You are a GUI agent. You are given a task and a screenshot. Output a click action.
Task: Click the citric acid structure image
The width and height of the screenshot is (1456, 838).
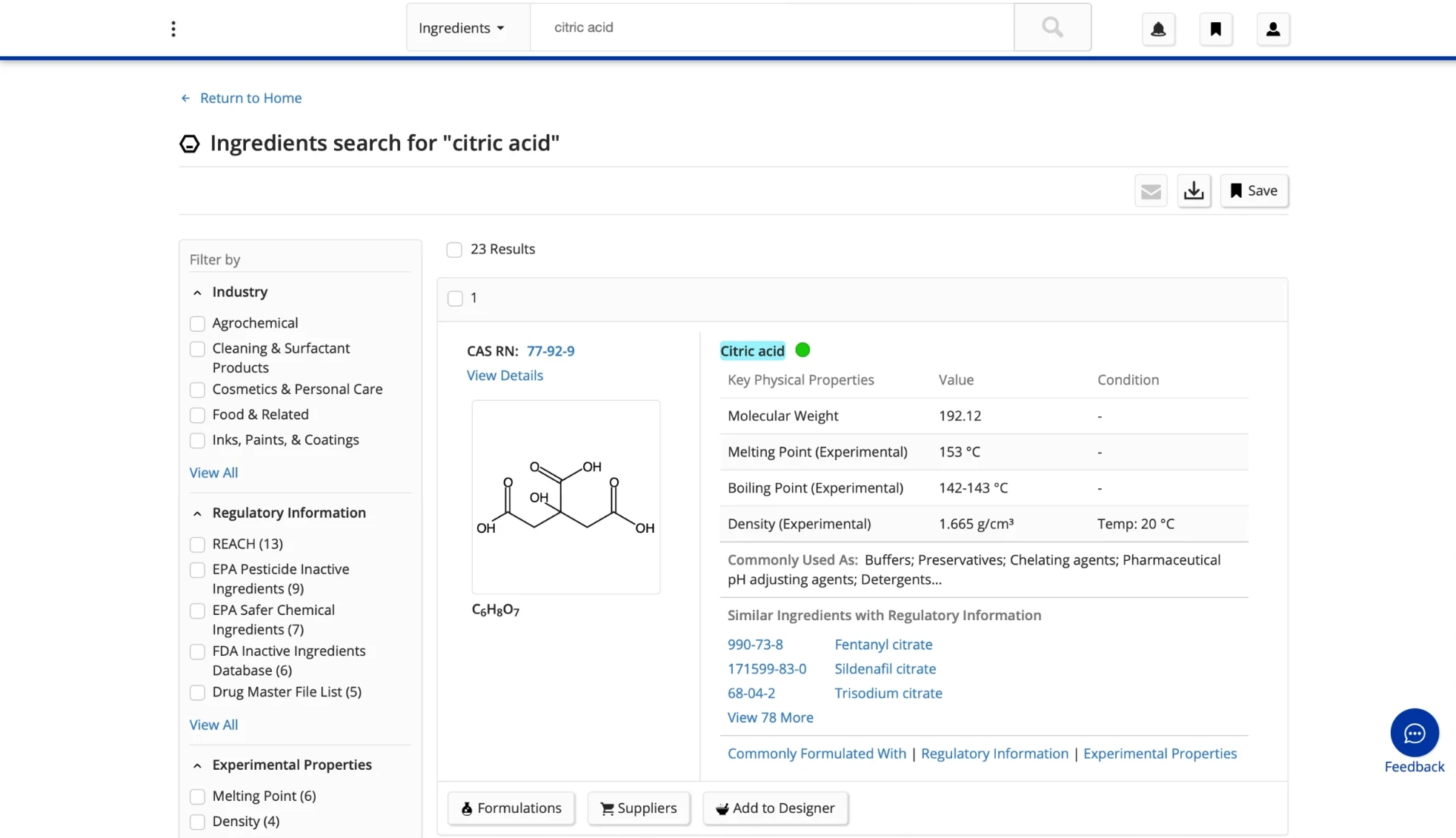click(x=566, y=497)
